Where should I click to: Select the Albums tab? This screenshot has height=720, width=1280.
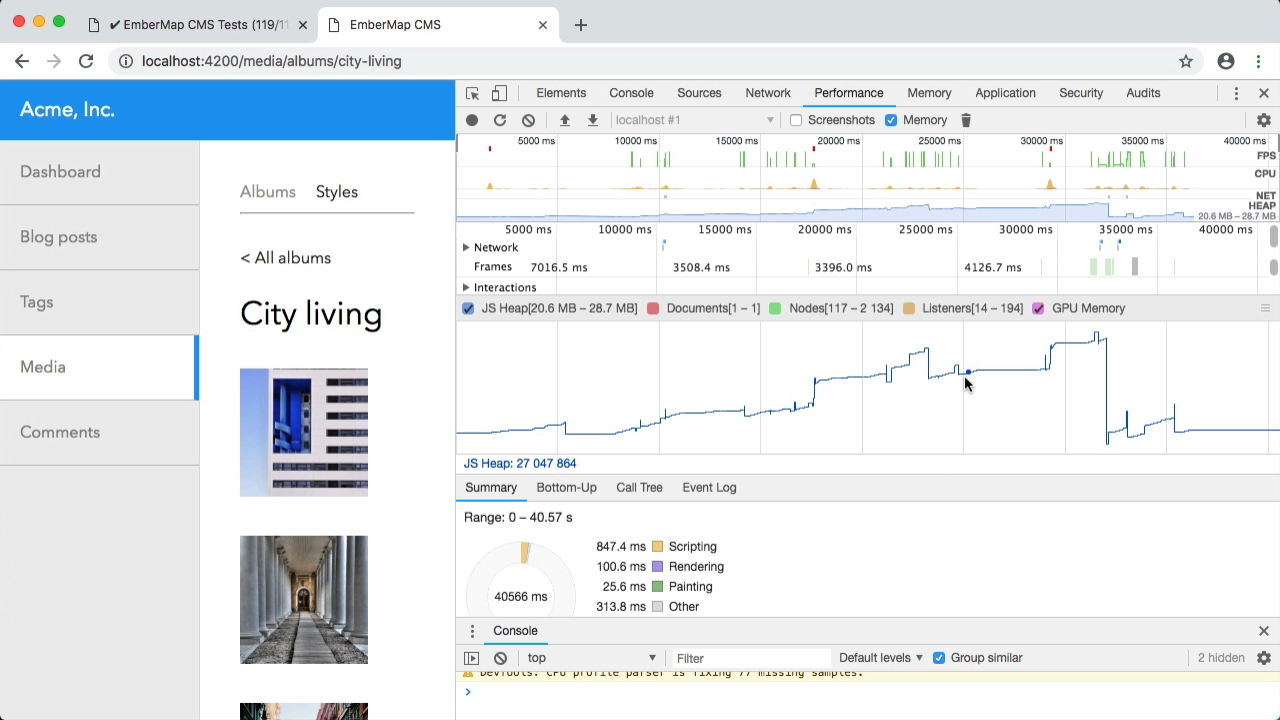point(268,192)
